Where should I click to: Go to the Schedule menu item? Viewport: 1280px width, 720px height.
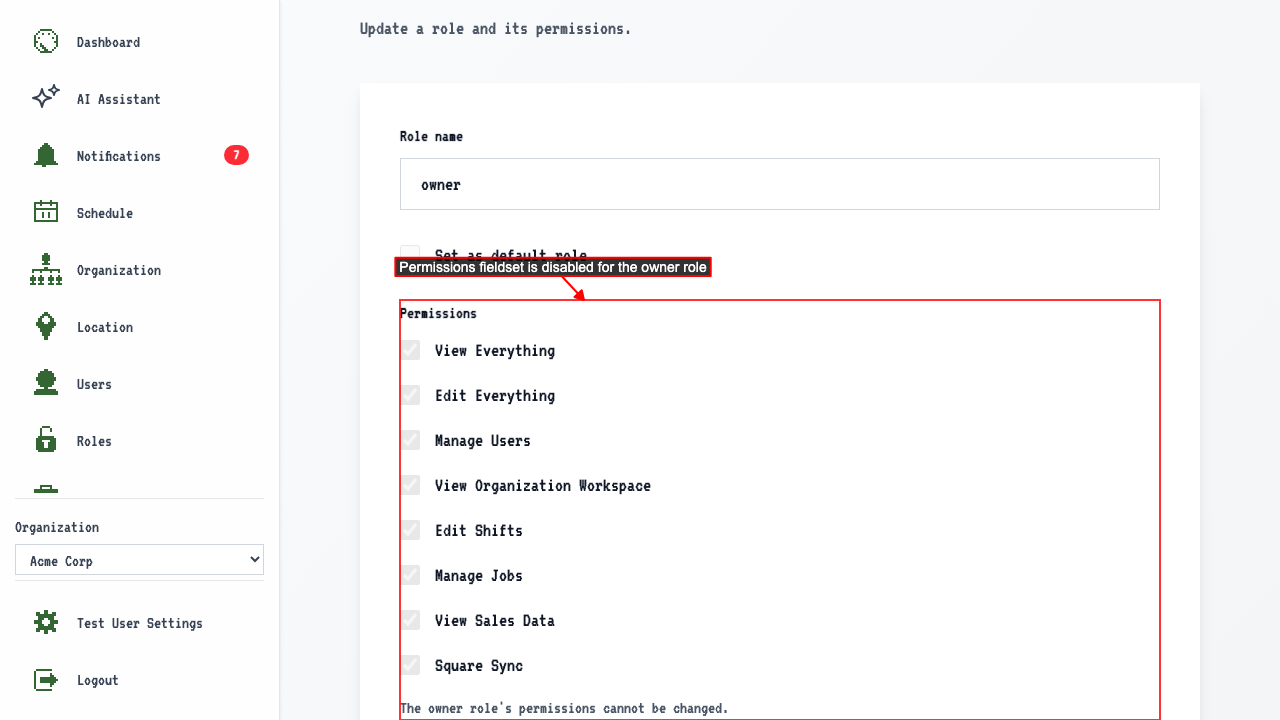coord(105,213)
